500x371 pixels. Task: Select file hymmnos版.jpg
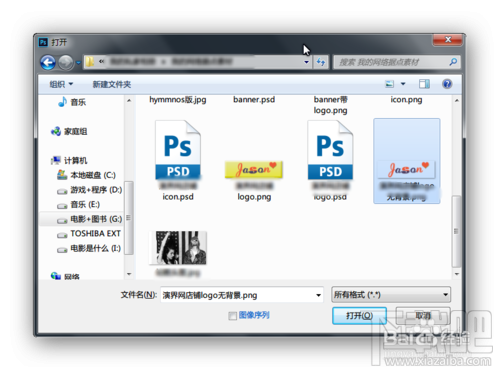(178, 100)
